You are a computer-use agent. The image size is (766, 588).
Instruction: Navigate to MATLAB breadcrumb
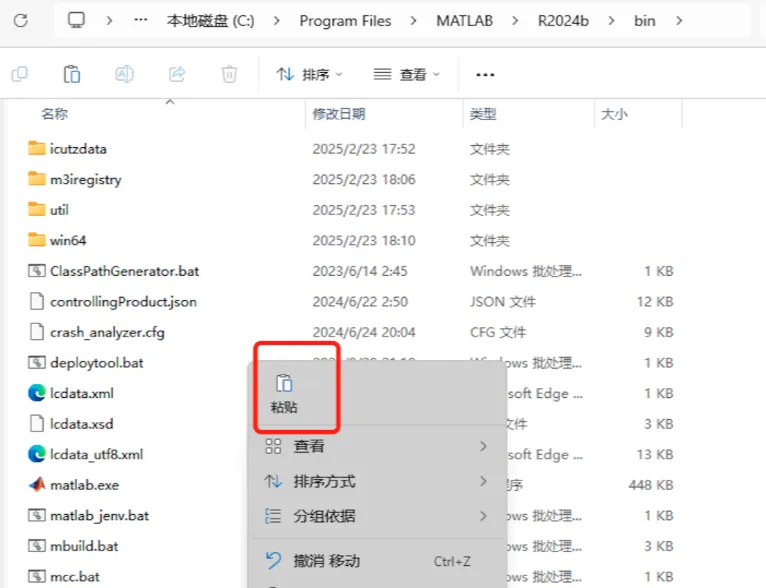point(464,21)
